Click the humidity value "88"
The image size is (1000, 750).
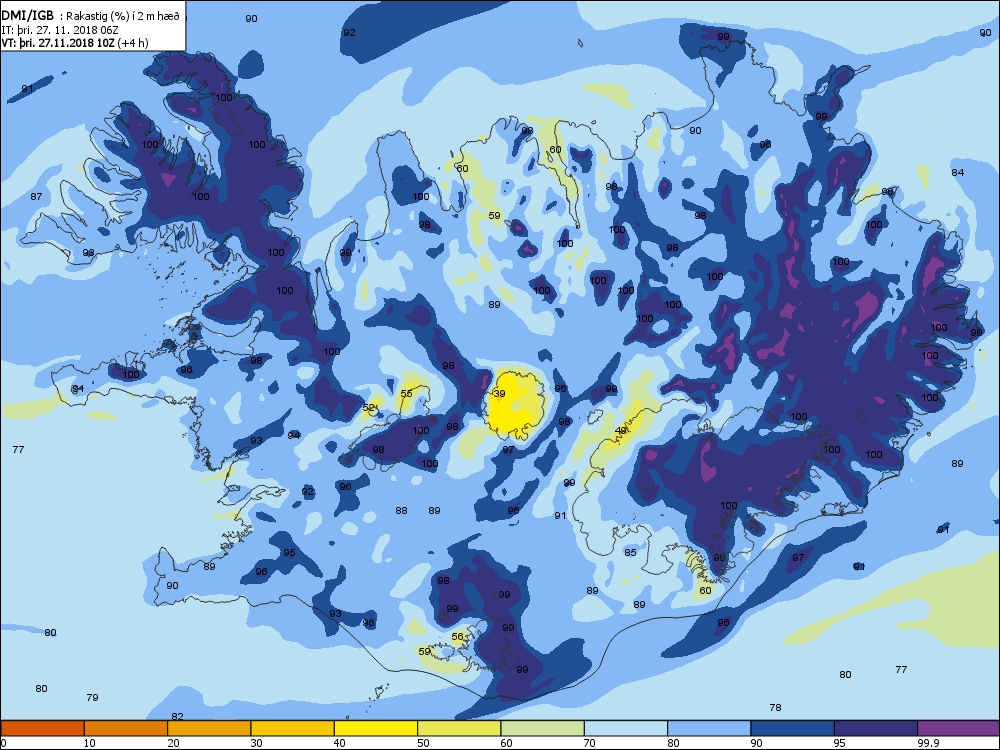pyautogui.click(x=401, y=510)
